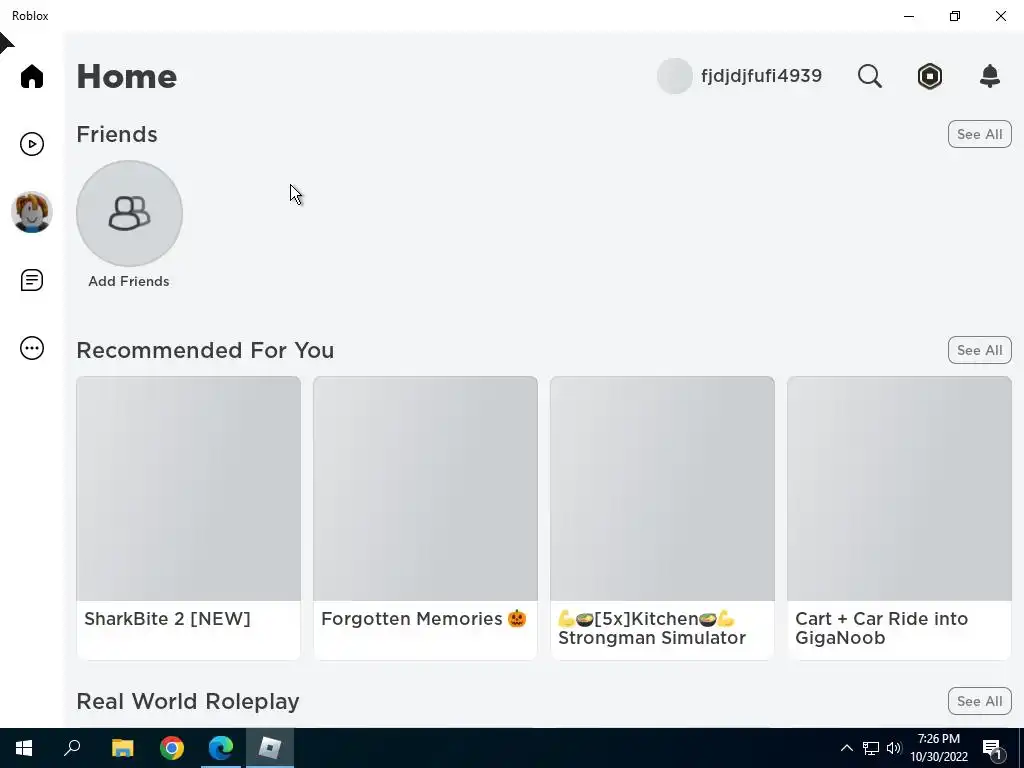Open Windows Action Center notifications

(x=993, y=748)
